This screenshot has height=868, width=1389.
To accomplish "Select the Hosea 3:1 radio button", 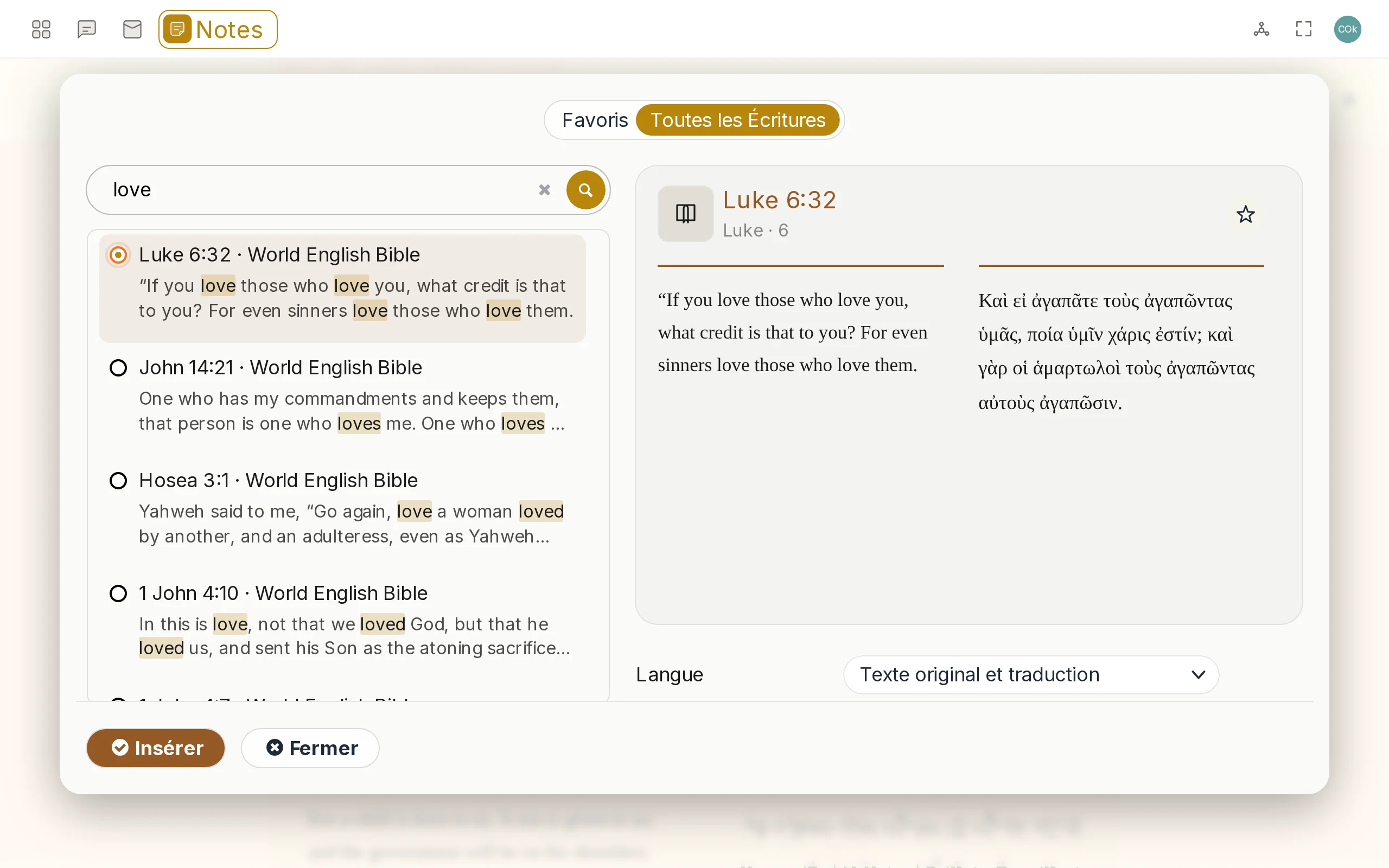I will (x=118, y=481).
